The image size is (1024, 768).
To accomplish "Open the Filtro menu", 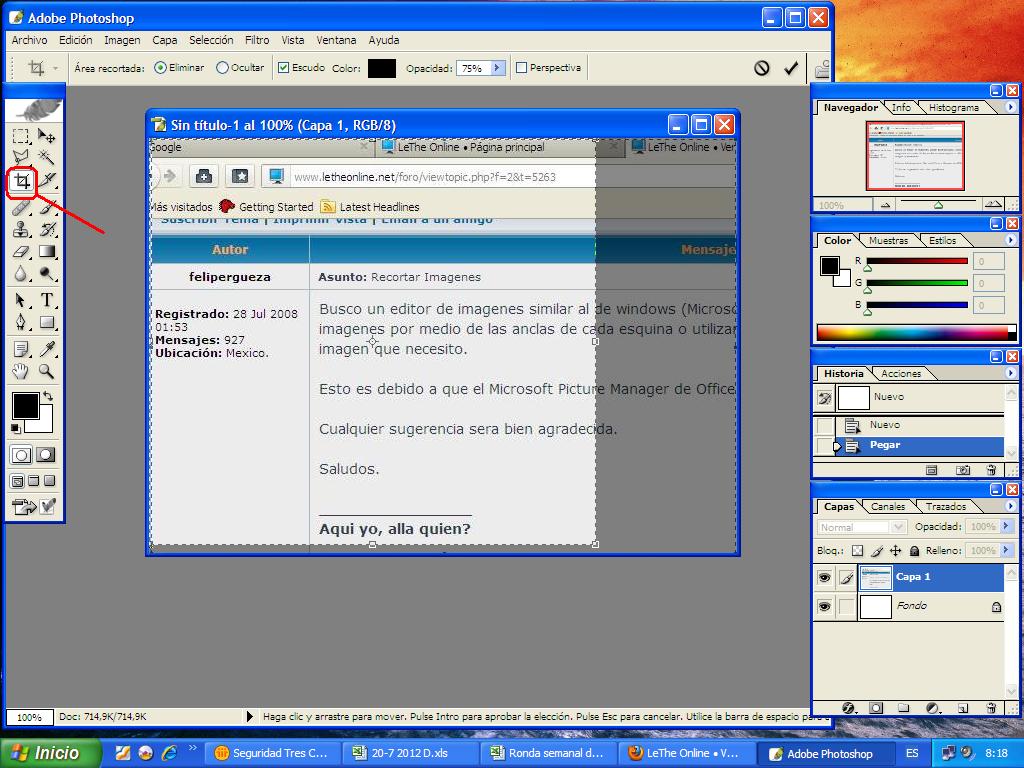I will (257, 40).
